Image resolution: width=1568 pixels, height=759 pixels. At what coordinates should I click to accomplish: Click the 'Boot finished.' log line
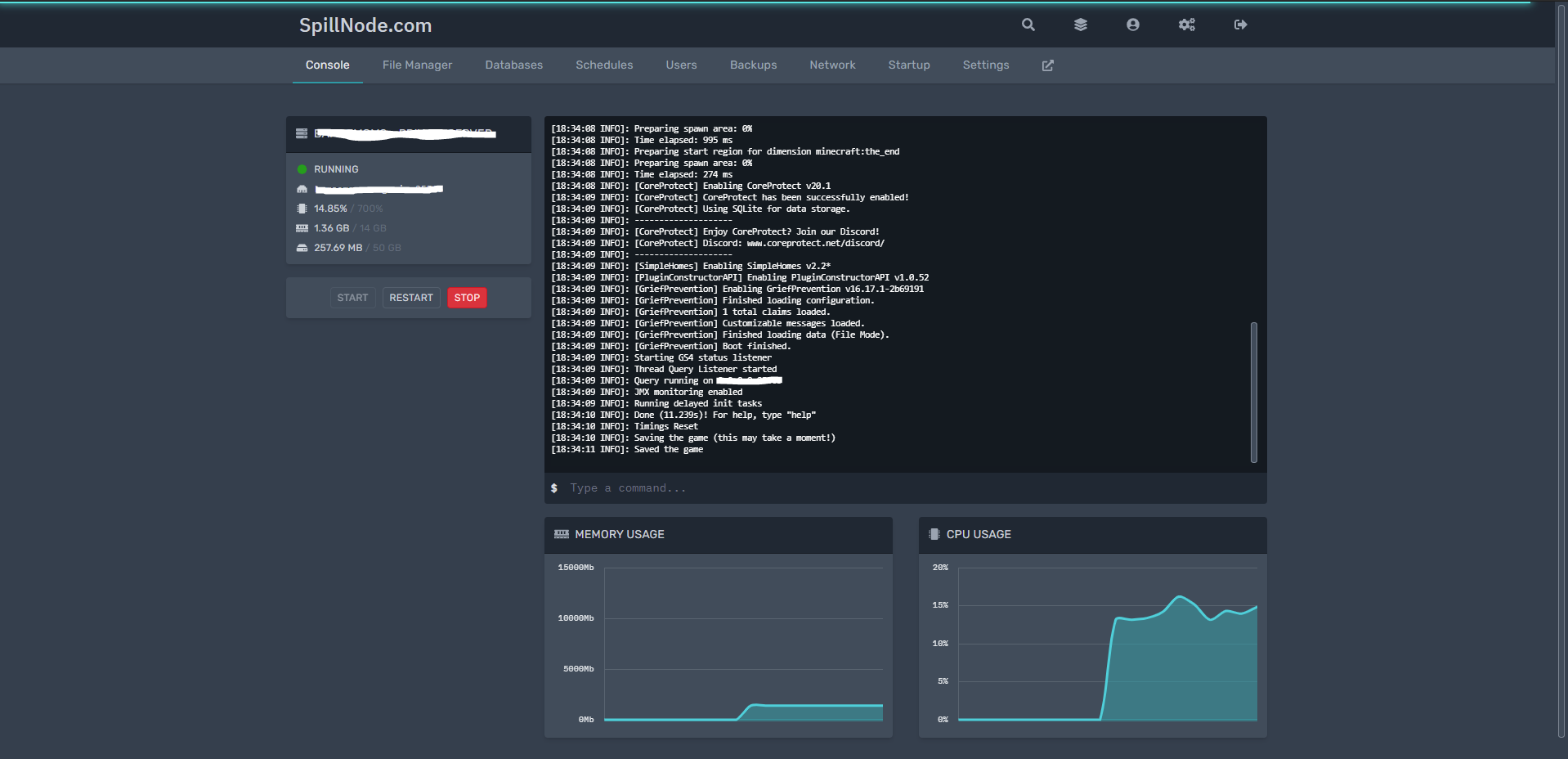tap(671, 346)
